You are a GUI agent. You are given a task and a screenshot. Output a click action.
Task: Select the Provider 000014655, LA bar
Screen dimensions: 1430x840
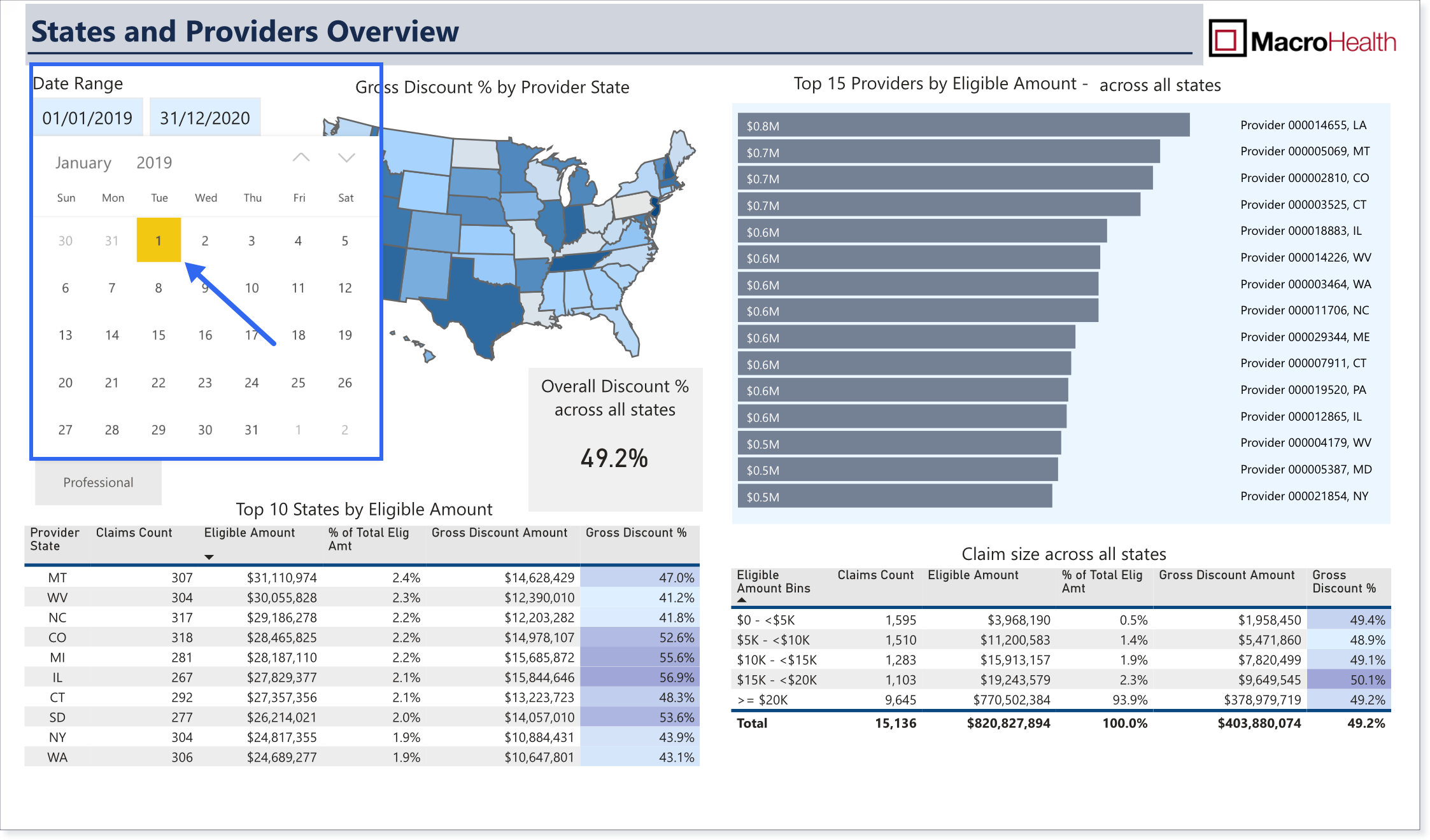coord(964,125)
